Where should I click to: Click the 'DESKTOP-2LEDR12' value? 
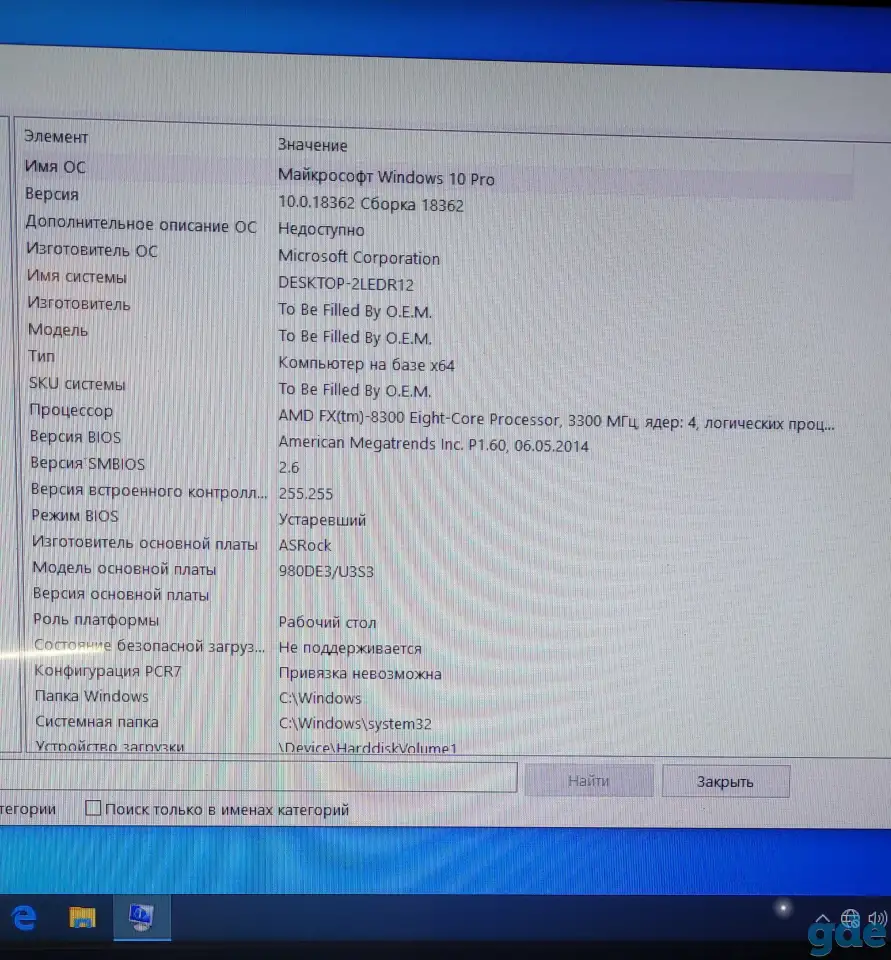pyautogui.click(x=346, y=284)
